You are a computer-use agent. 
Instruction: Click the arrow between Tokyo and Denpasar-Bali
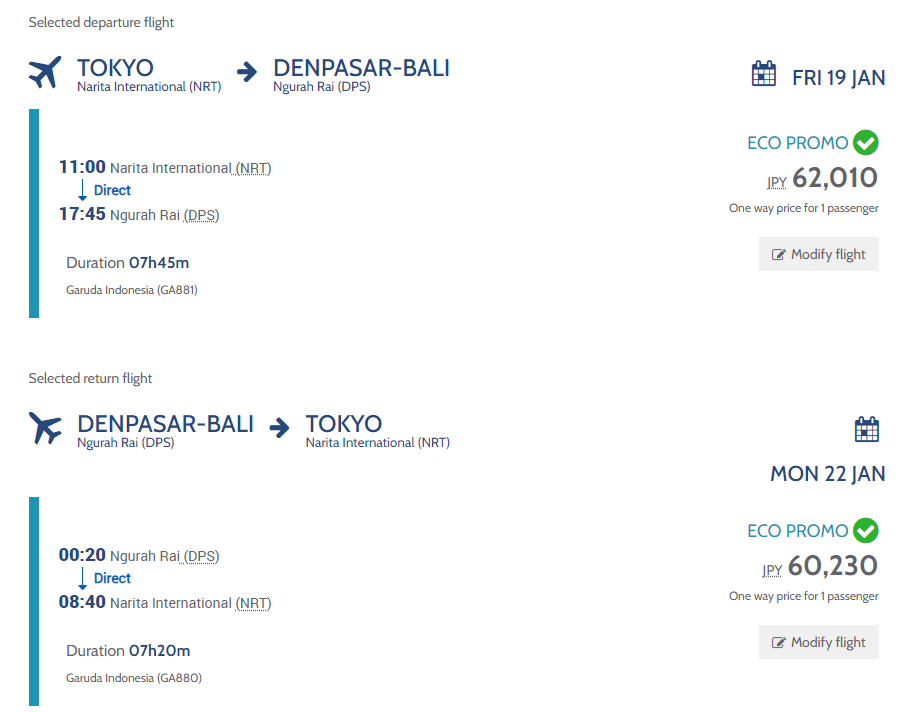tap(247, 72)
